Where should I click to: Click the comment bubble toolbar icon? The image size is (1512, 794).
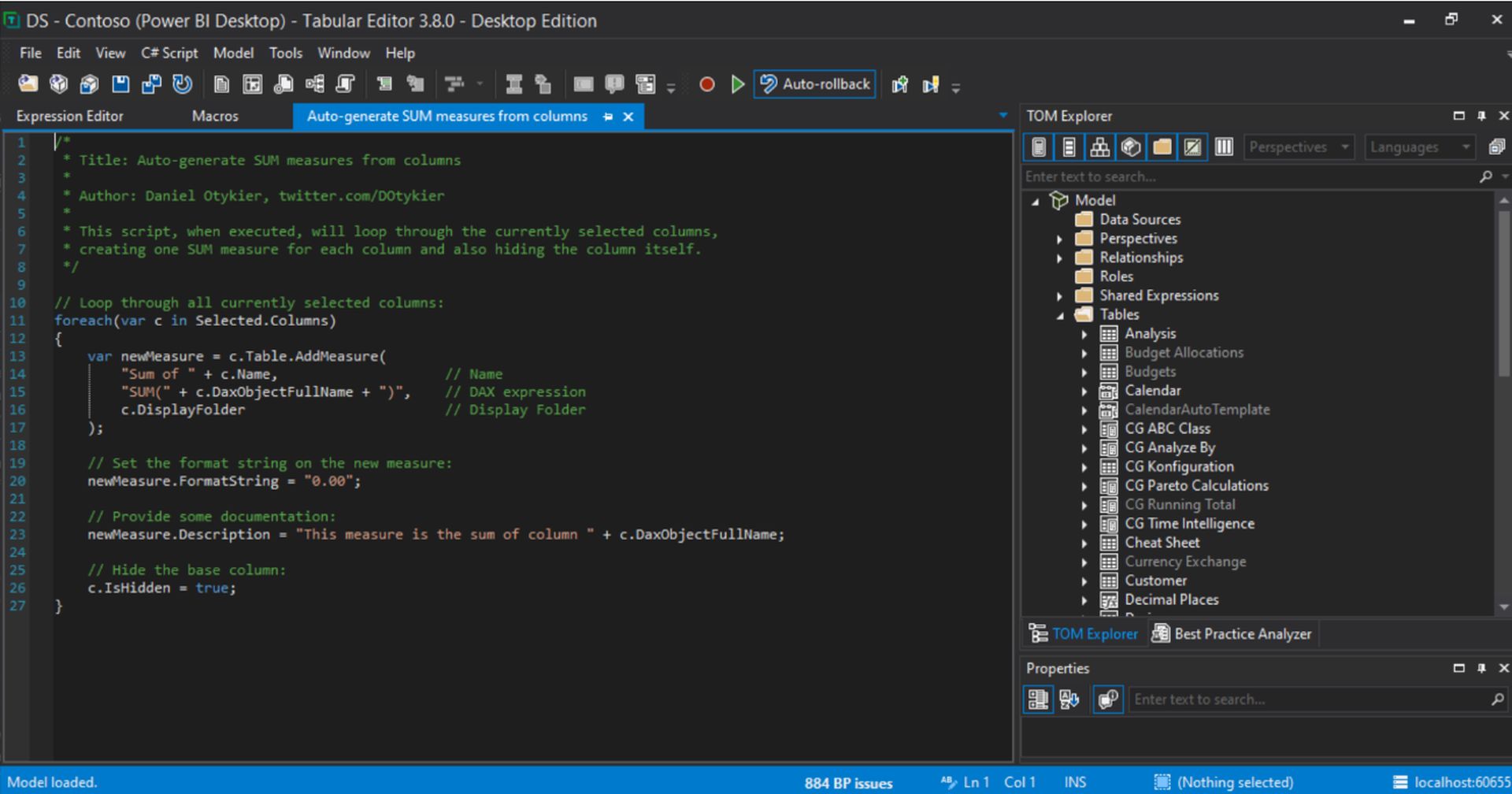coord(614,84)
